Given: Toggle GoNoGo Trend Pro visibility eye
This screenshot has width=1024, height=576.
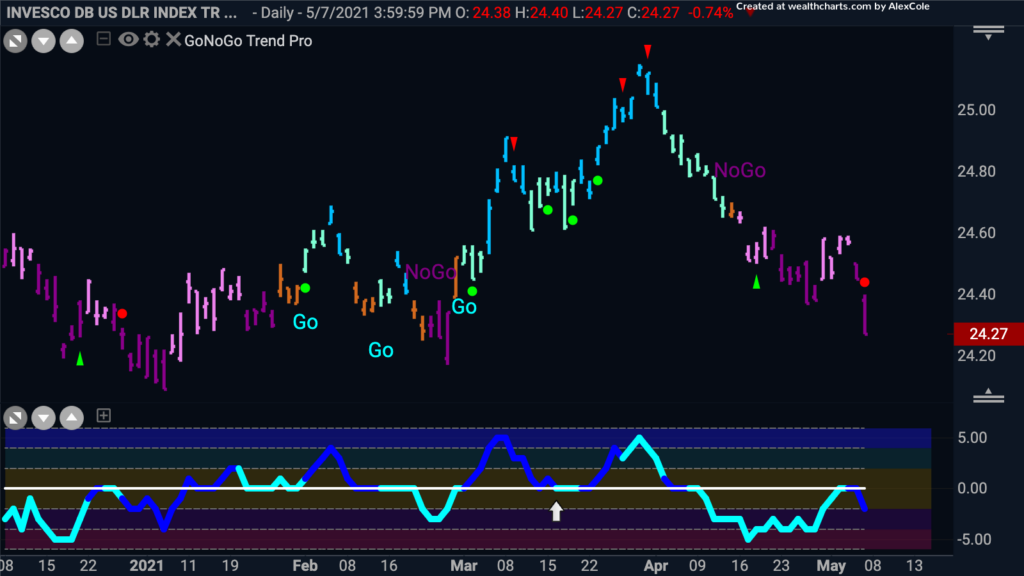Looking at the screenshot, I should [x=128, y=39].
